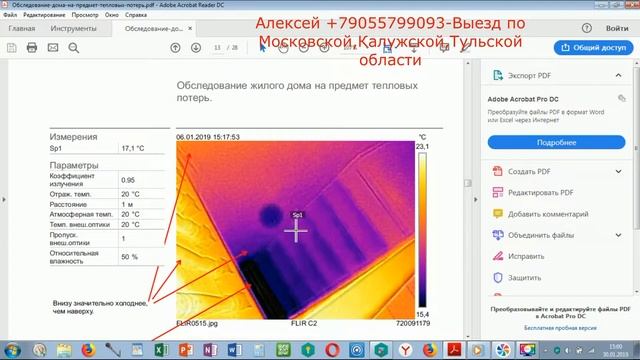Click the Подробнее button

coord(556,142)
